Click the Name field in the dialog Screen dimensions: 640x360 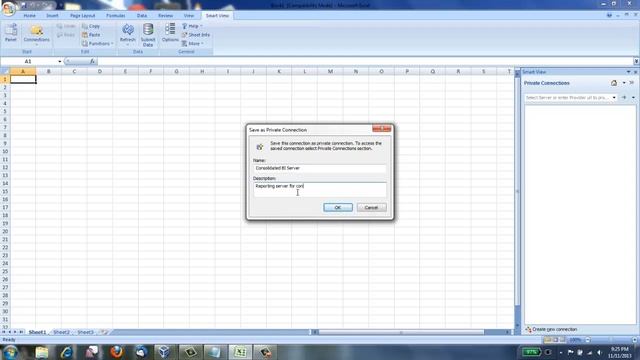click(320, 168)
